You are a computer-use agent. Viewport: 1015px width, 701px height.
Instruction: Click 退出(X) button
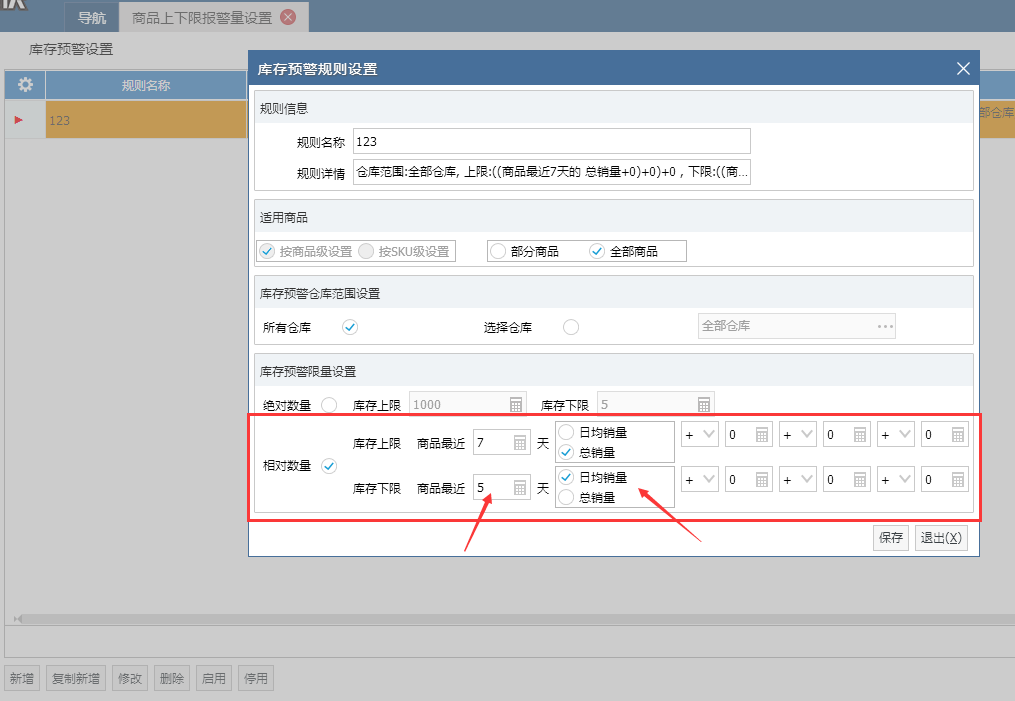coord(941,537)
